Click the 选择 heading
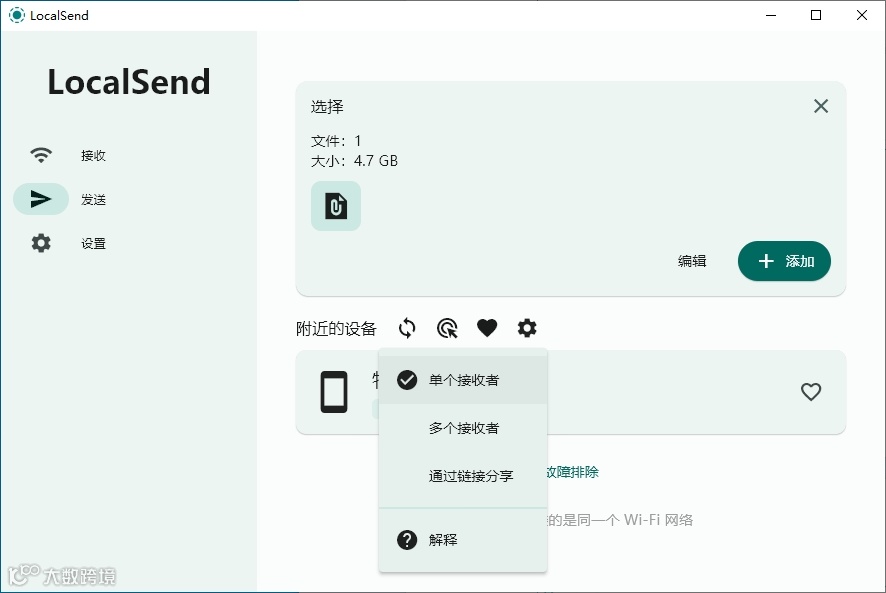Screen dimensions: 886x593 327,107
